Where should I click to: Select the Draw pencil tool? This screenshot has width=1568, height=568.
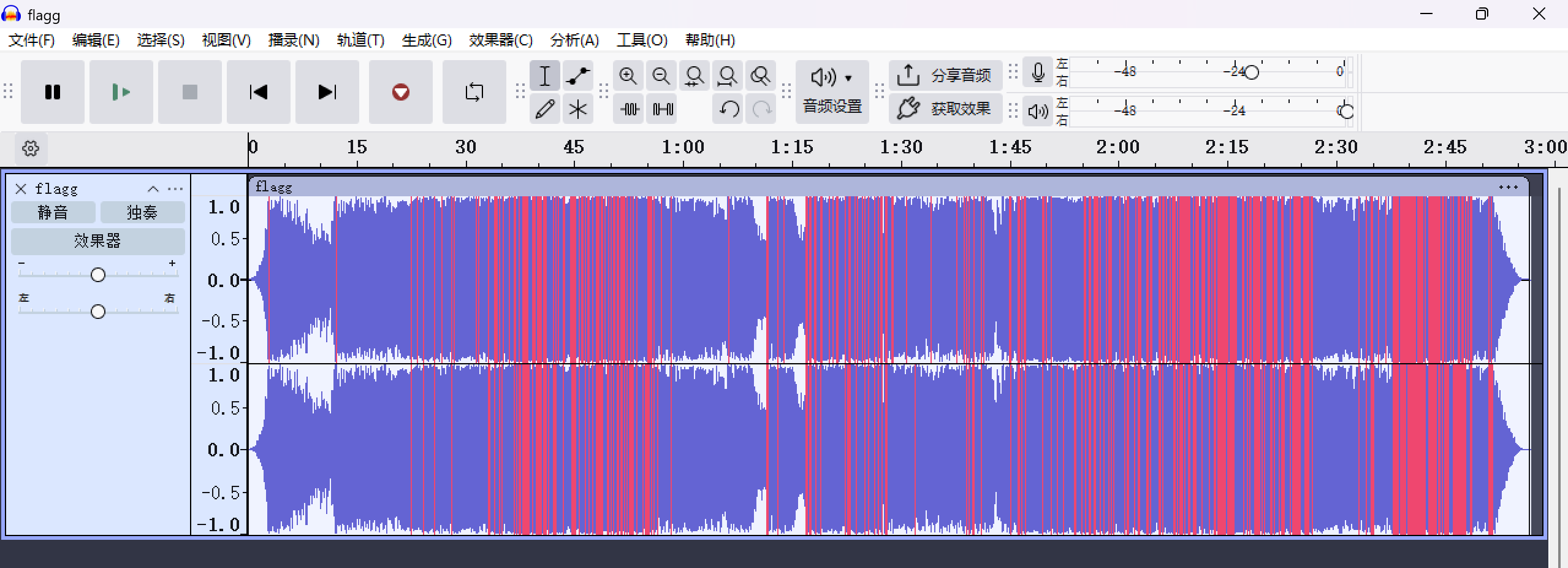(545, 109)
